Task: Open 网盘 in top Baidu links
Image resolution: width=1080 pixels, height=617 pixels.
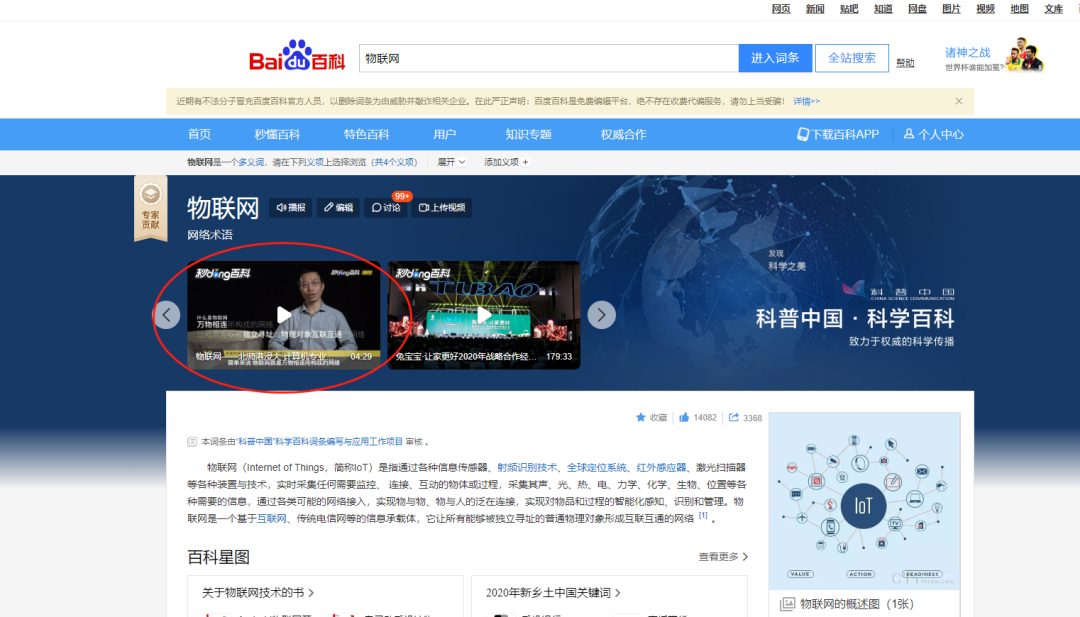Action: tap(917, 9)
